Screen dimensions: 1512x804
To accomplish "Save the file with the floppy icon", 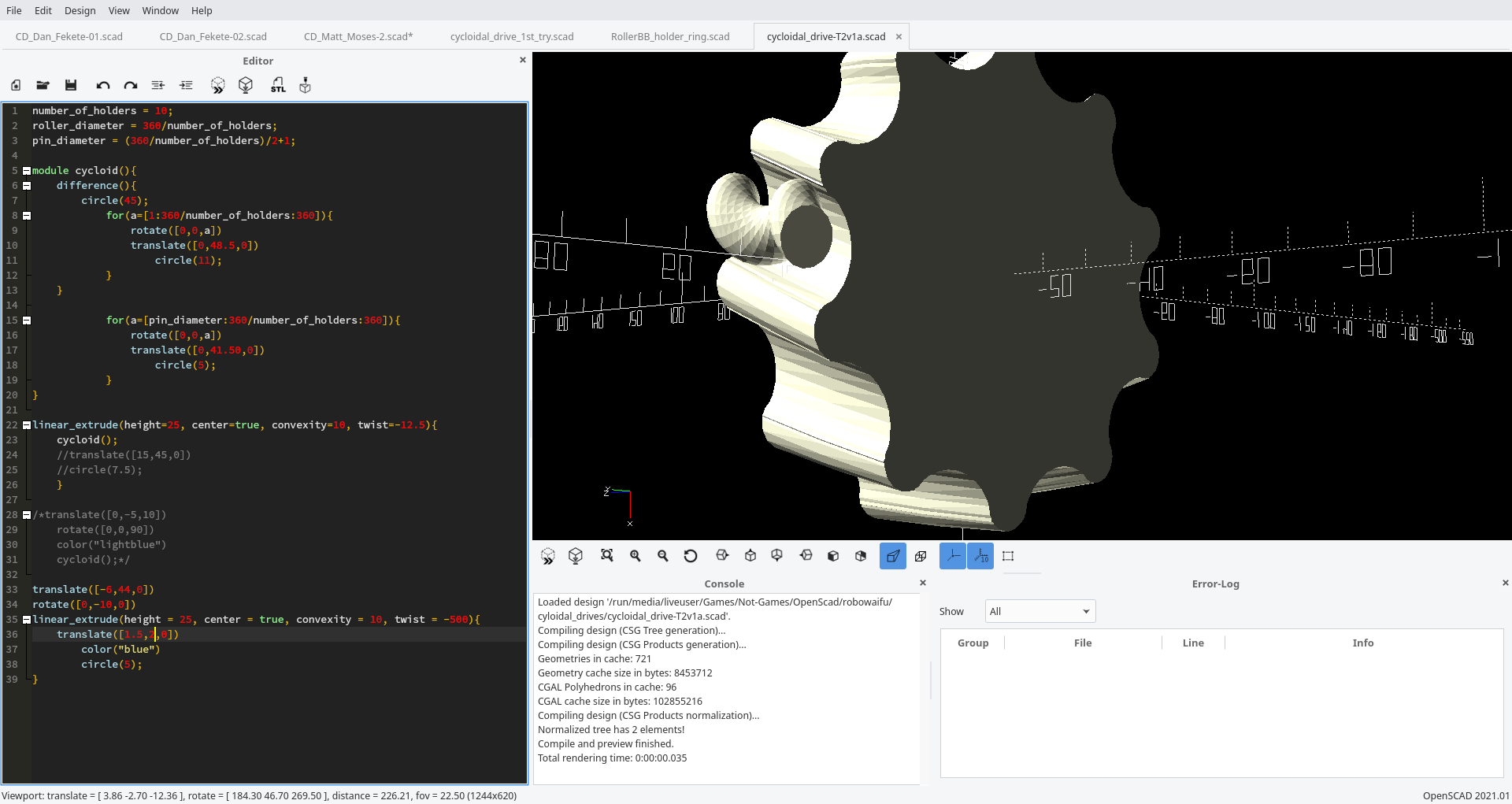I will [x=71, y=85].
